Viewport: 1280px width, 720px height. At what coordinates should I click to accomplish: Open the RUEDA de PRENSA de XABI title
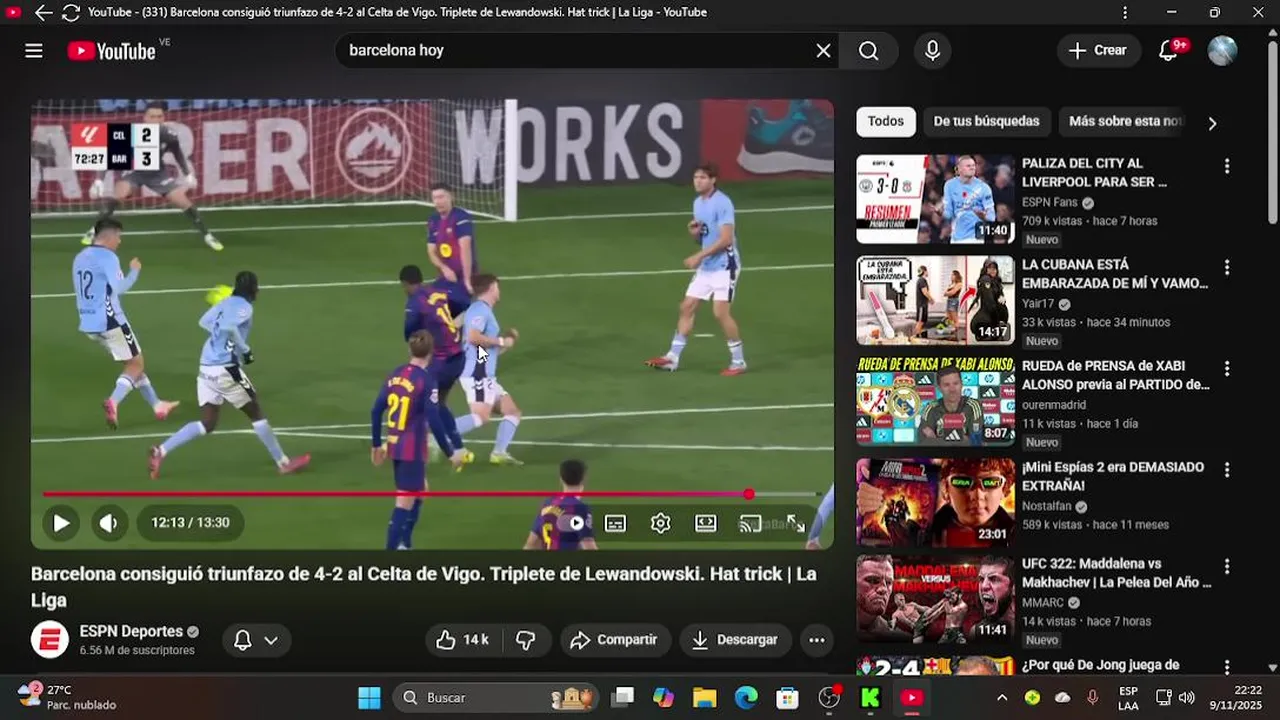click(1116, 375)
